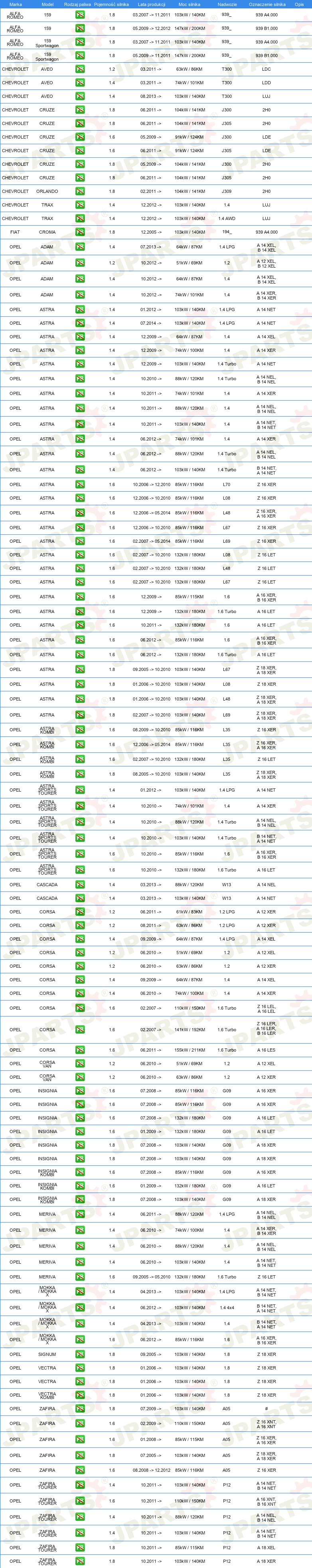This screenshot has height=1568, width=312.
Task: Select fuel icon for Astra Sports Tourer 1.4 LPG
Action: pyautogui.click(x=80, y=790)
